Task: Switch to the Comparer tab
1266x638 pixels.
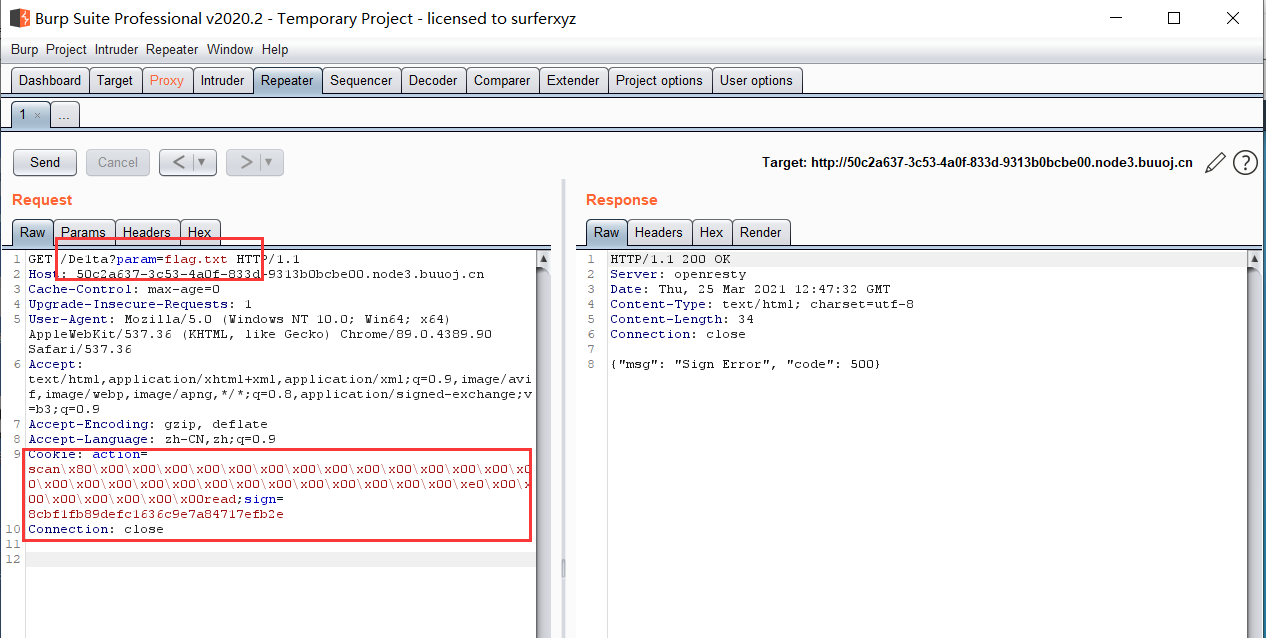Action: (502, 81)
